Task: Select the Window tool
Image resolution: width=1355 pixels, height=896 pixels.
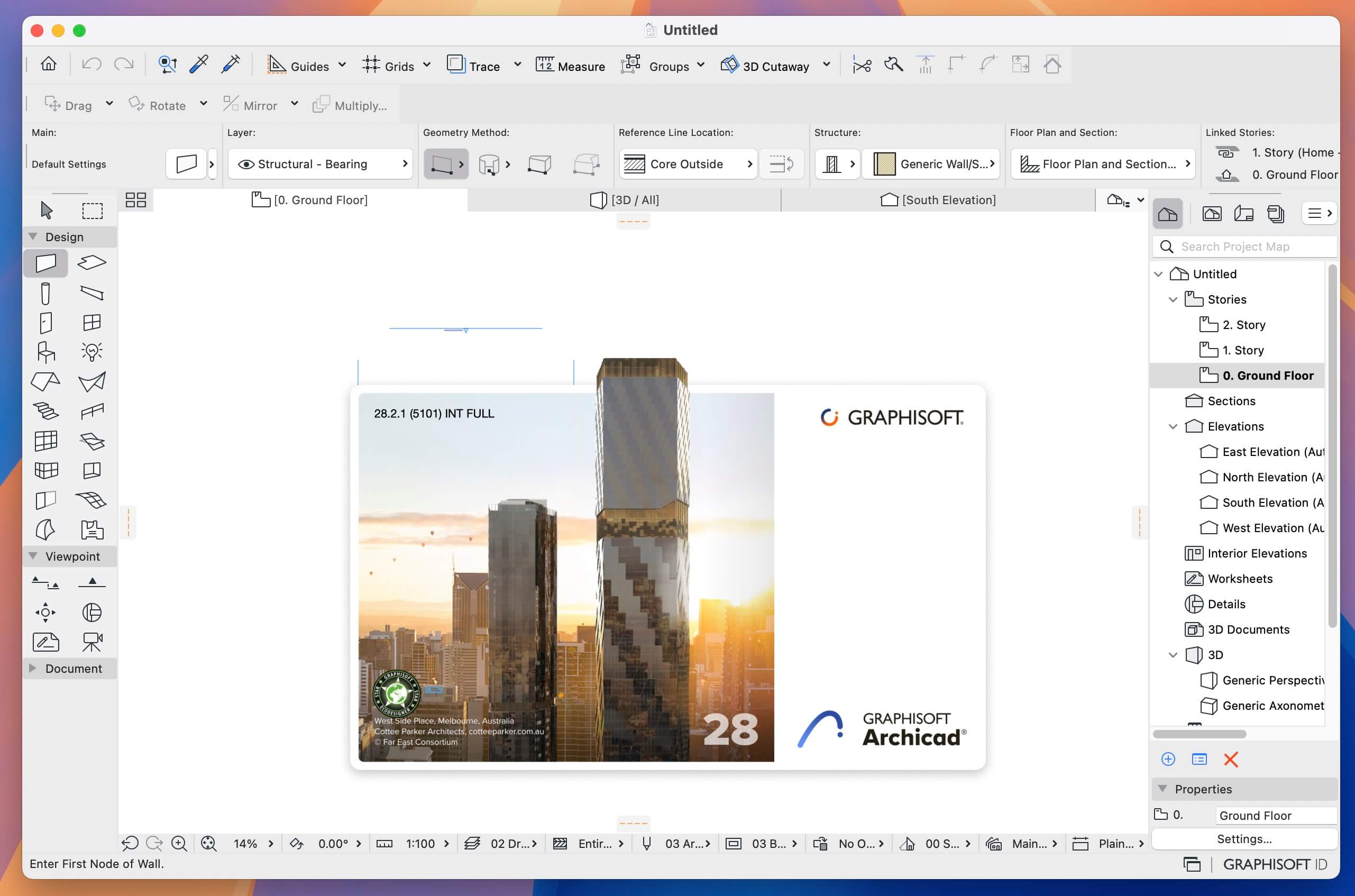Action: click(x=92, y=323)
